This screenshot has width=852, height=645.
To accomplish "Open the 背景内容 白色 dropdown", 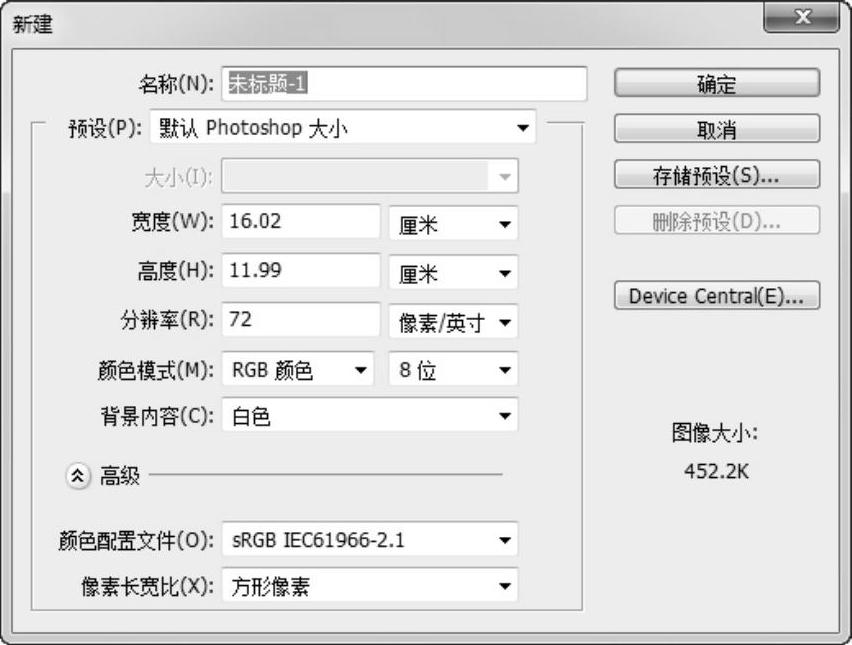I will (x=369, y=417).
